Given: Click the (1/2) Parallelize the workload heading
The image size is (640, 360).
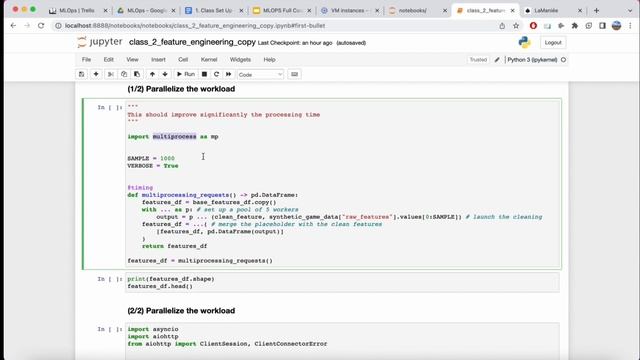Looking at the screenshot, I should coord(181,89).
